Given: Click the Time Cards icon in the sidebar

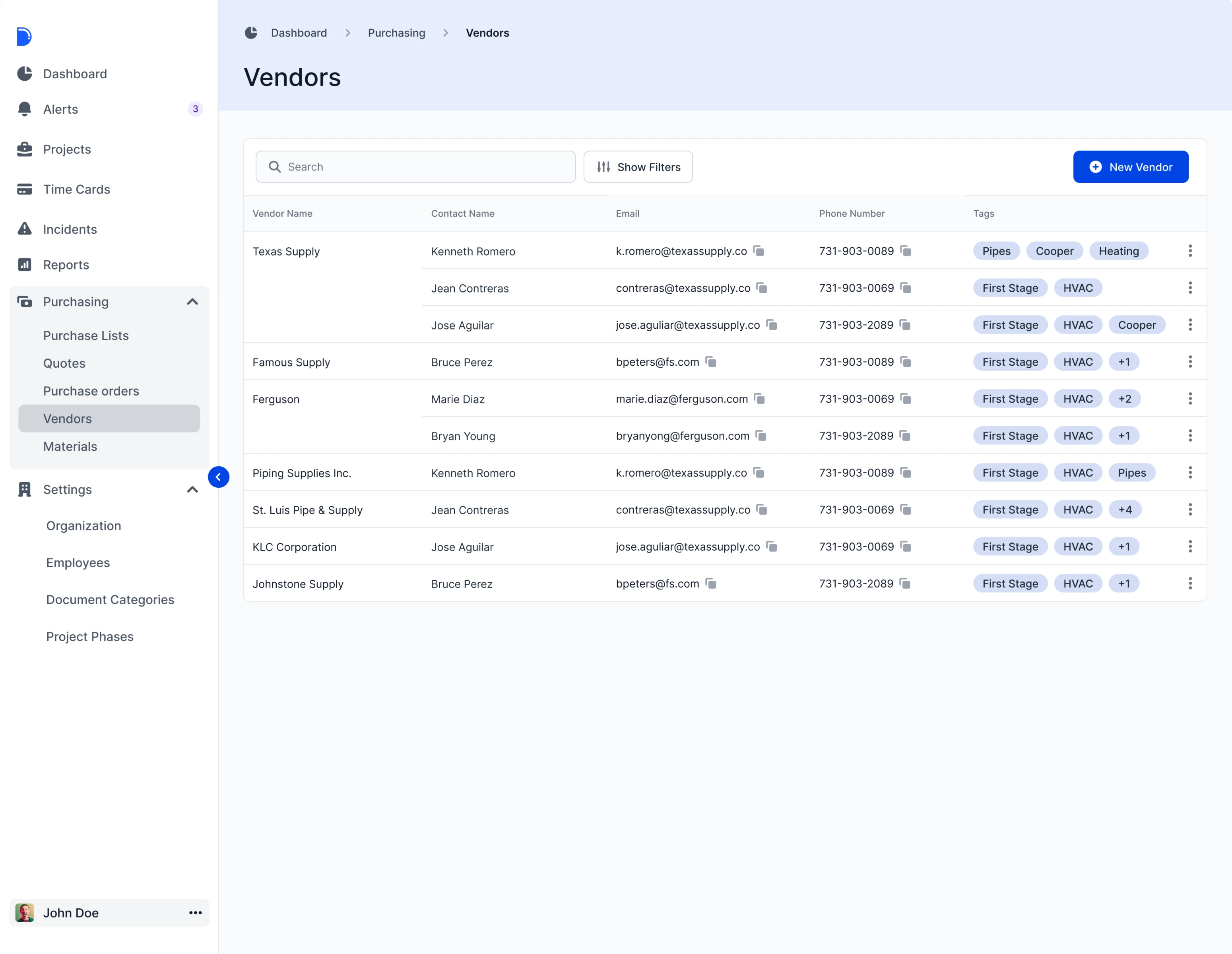Looking at the screenshot, I should pyautogui.click(x=24, y=189).
